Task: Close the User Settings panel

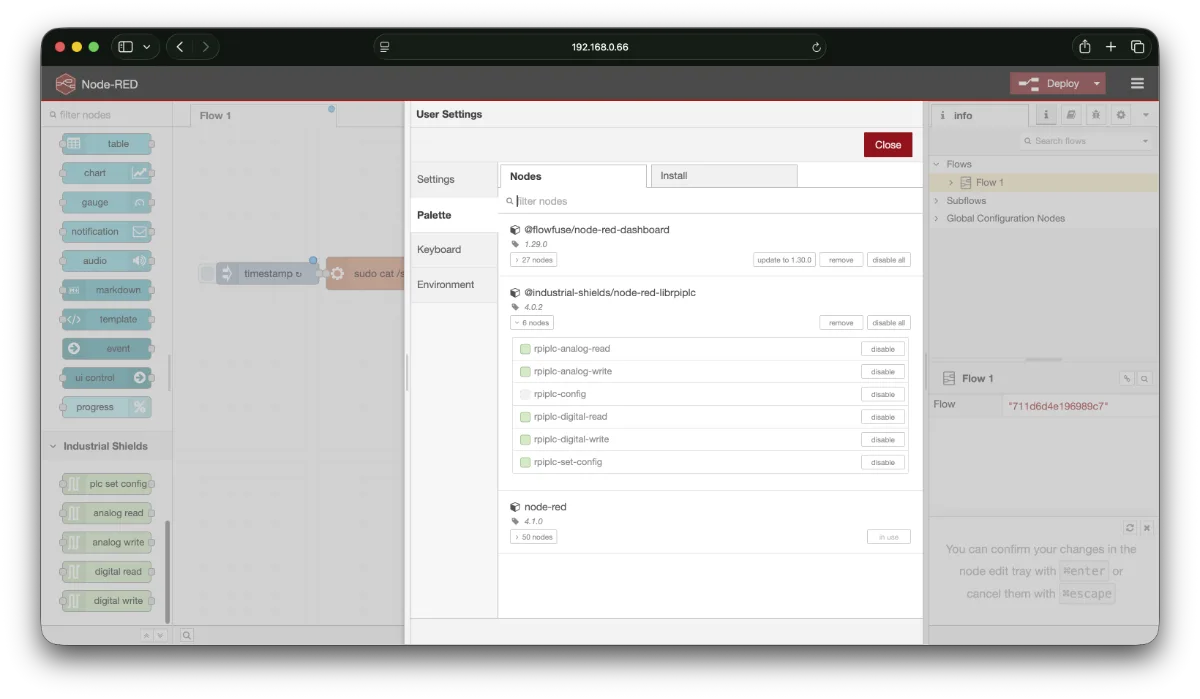Action: (887, 145)
